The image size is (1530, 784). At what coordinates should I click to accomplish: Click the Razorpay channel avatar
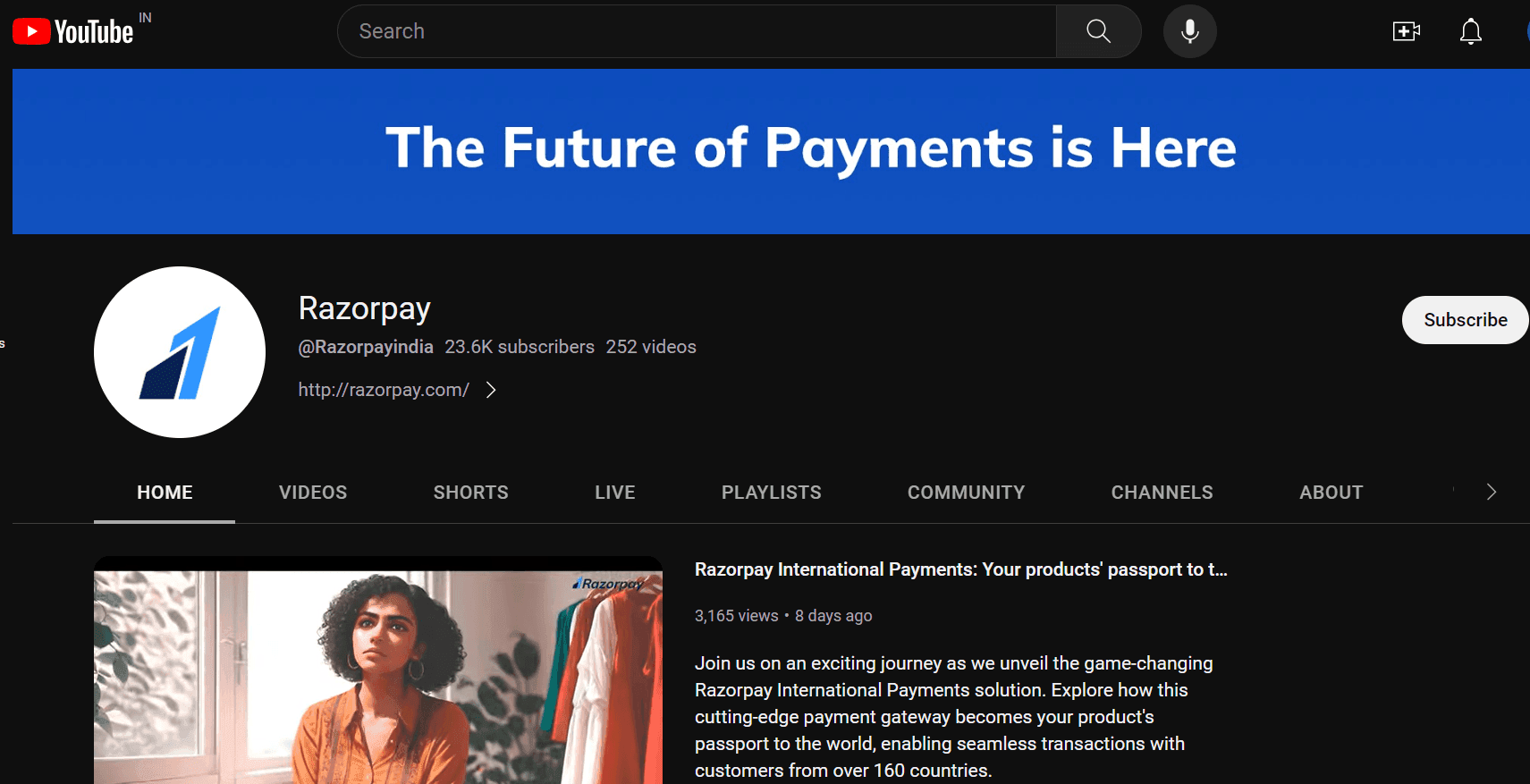[180, 352]
